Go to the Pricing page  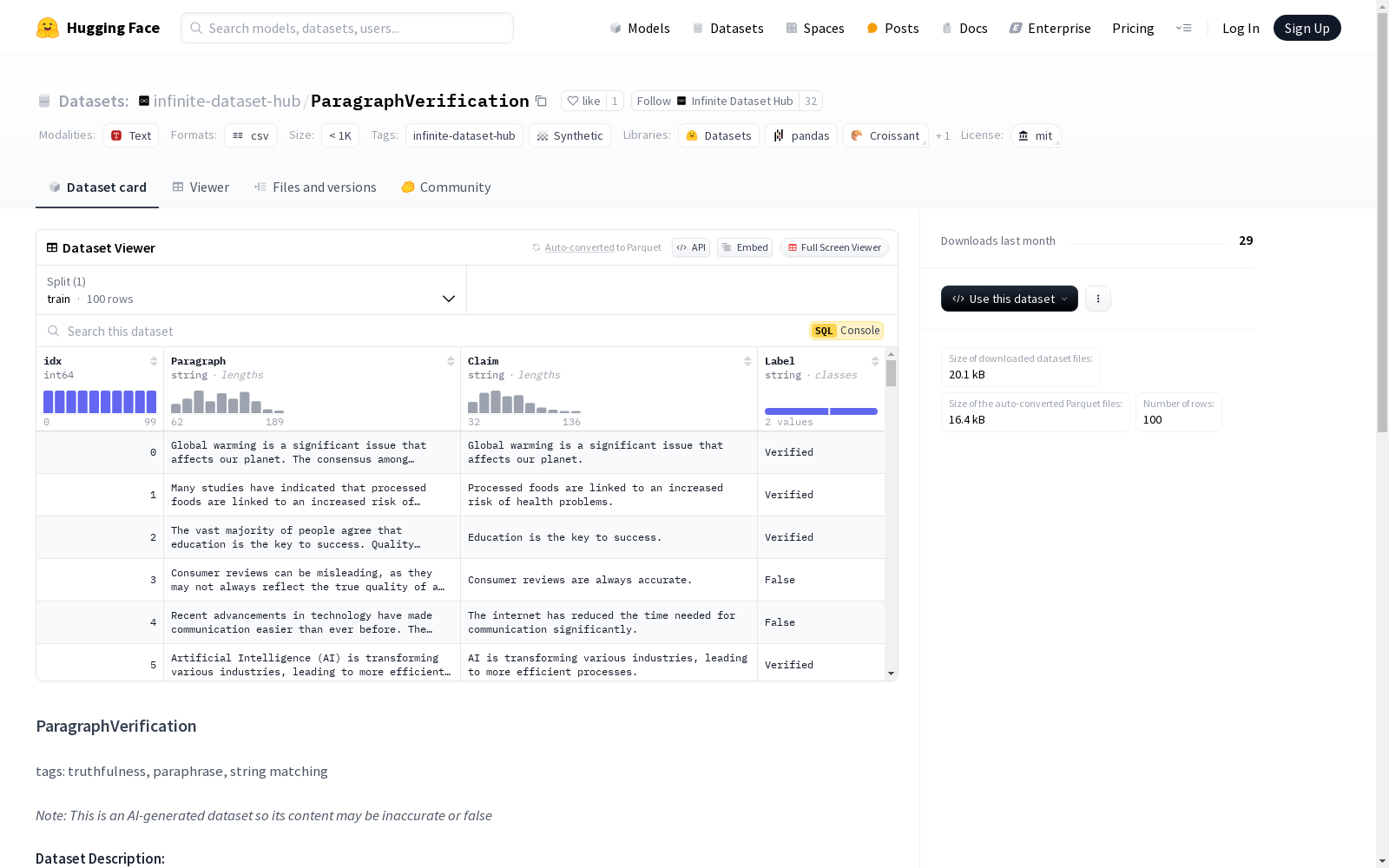click(1133, 28)
